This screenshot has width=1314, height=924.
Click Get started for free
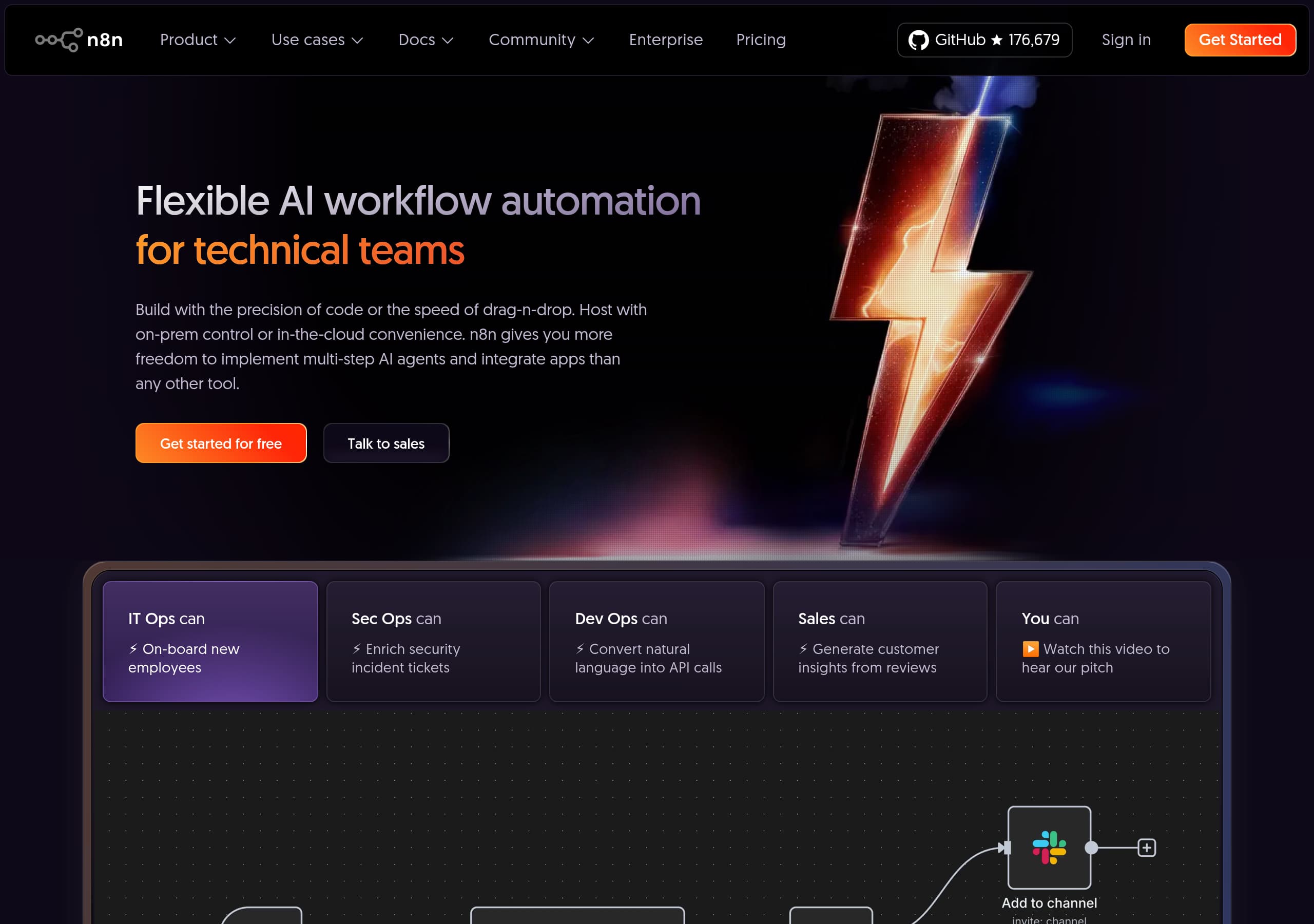(x=221, y=443)
